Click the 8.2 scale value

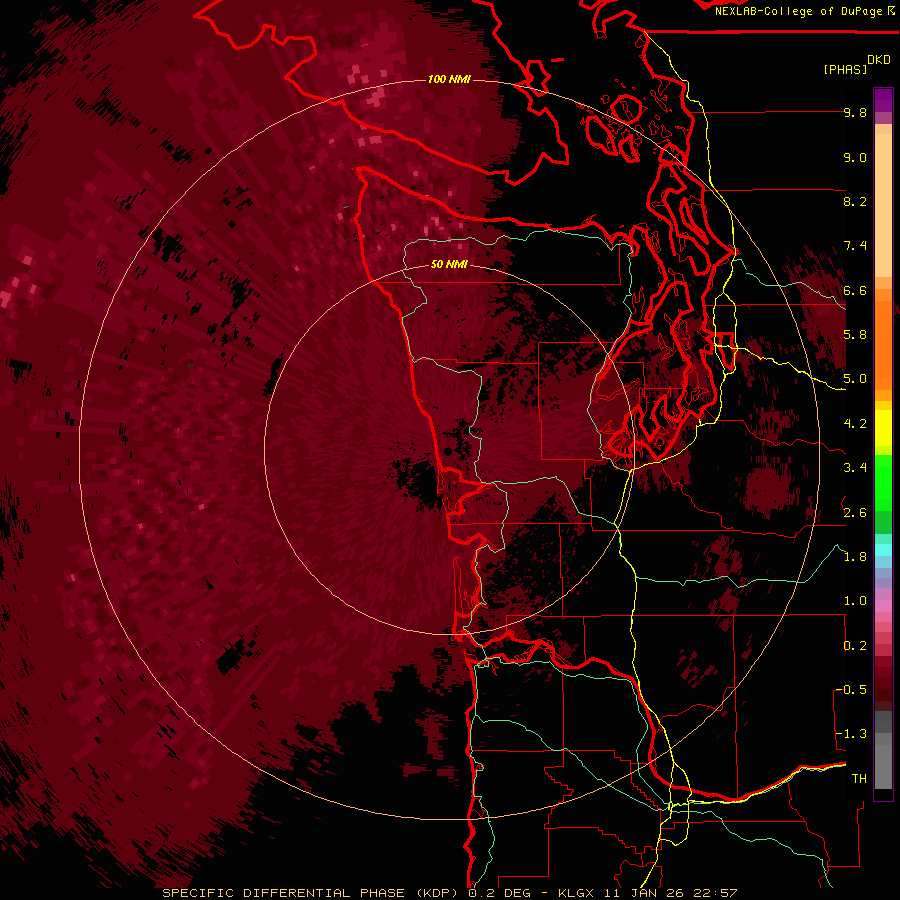855,201
